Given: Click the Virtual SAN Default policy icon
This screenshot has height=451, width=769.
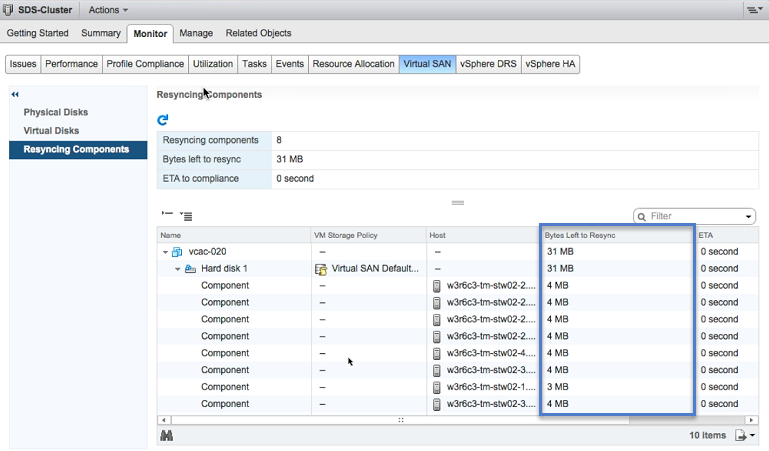Looking at the screenshot, I should point(321,269).
